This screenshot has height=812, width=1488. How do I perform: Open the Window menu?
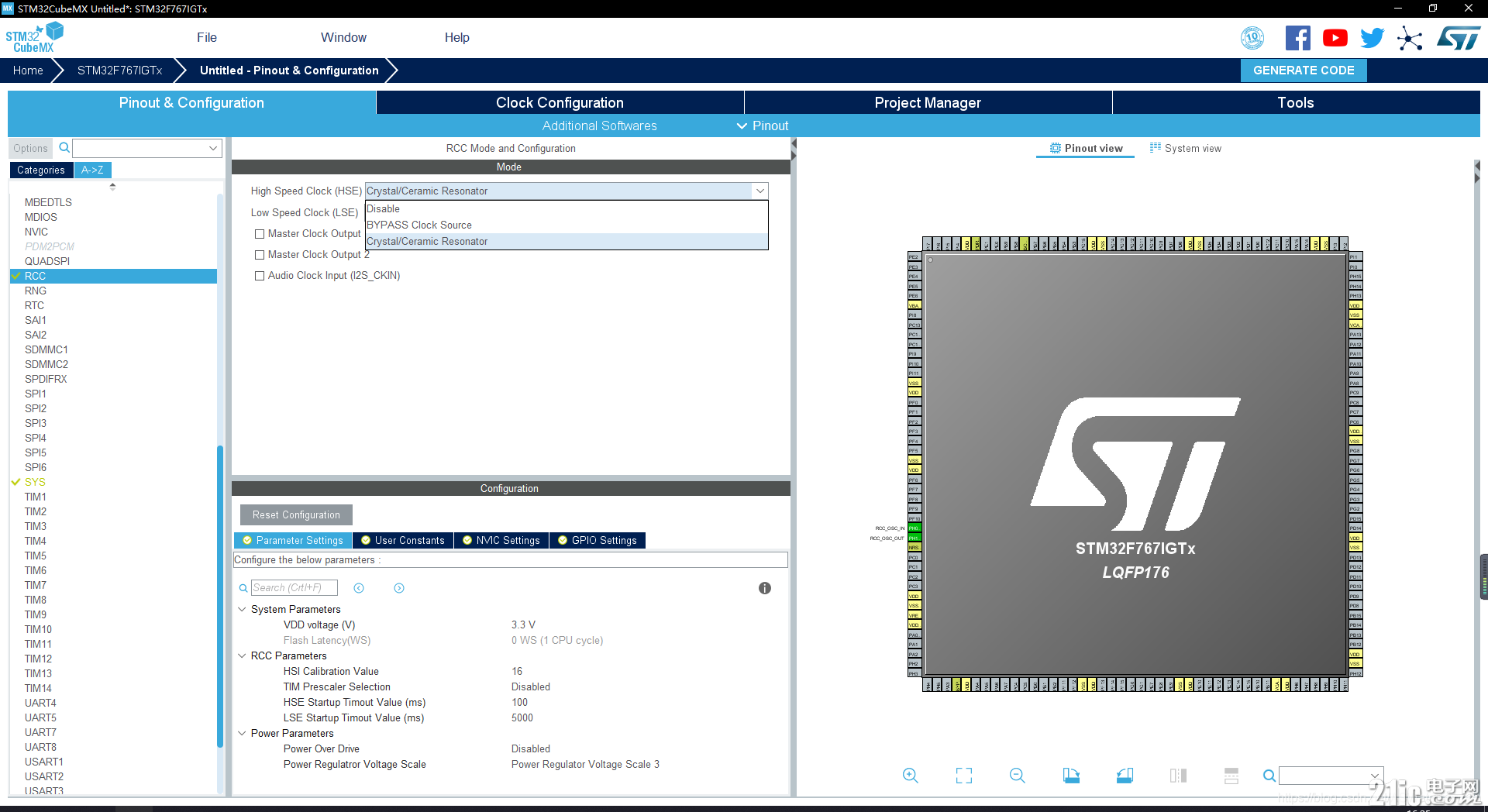(x=343, y=37)
